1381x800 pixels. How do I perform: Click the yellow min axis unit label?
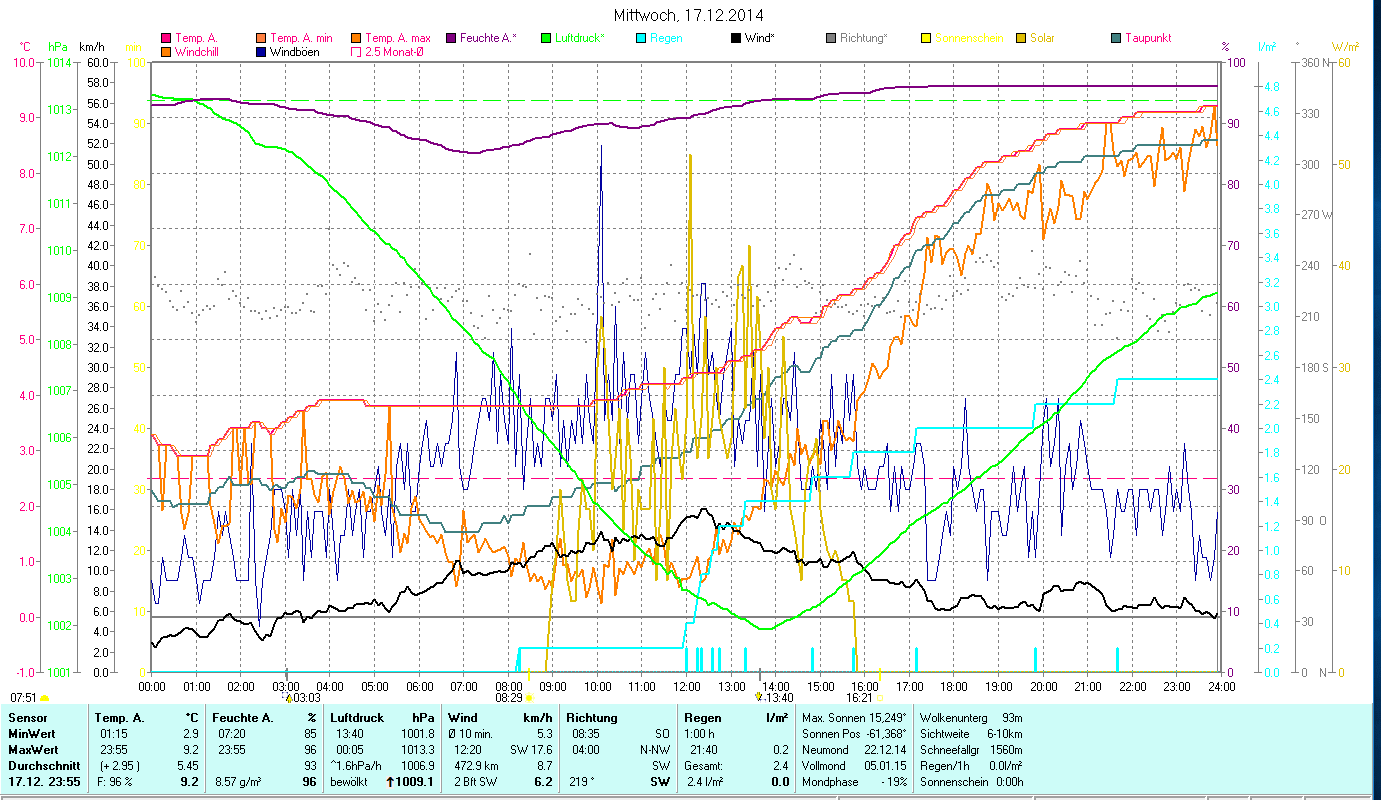point(132,47)
